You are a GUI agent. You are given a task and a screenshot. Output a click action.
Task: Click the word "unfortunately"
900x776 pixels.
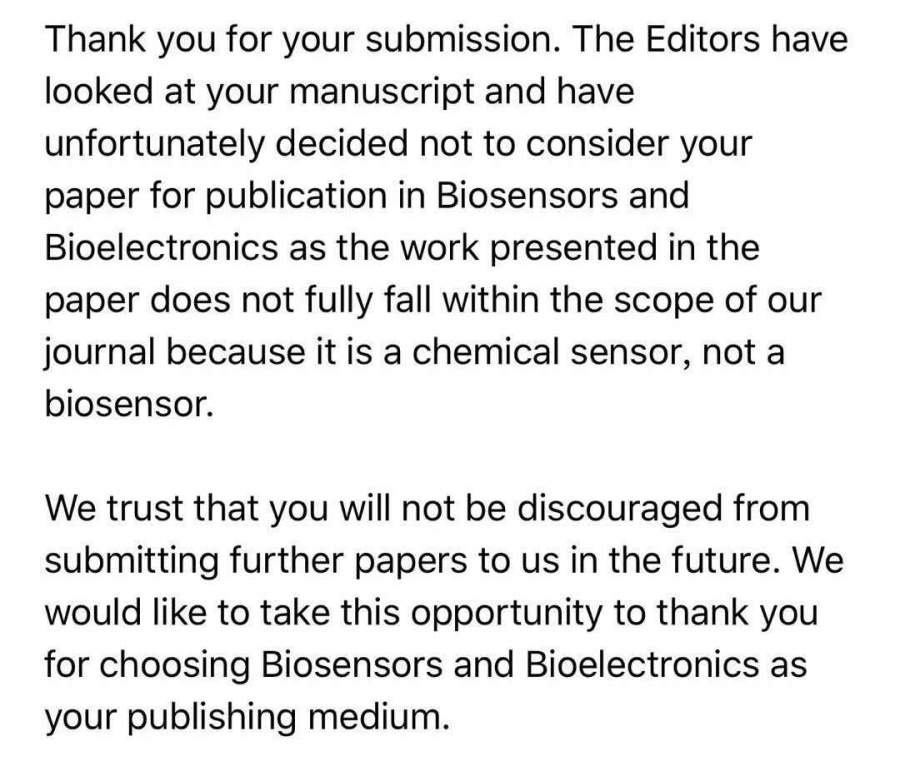[x=160, y=143]
